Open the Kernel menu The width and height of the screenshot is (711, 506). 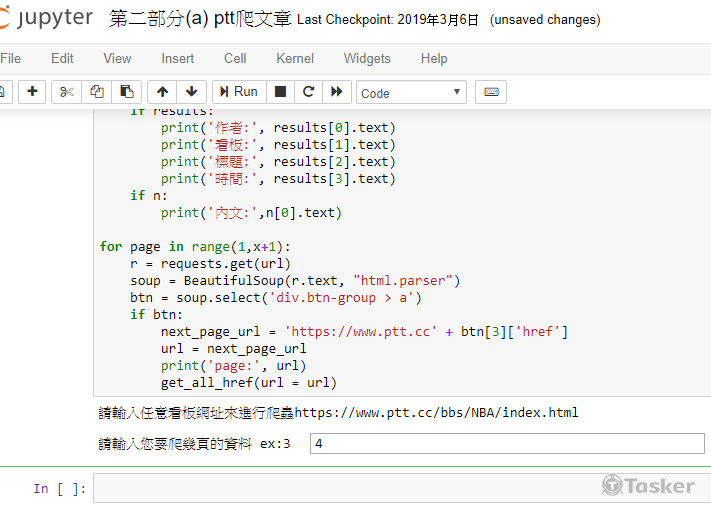point(294,58)
